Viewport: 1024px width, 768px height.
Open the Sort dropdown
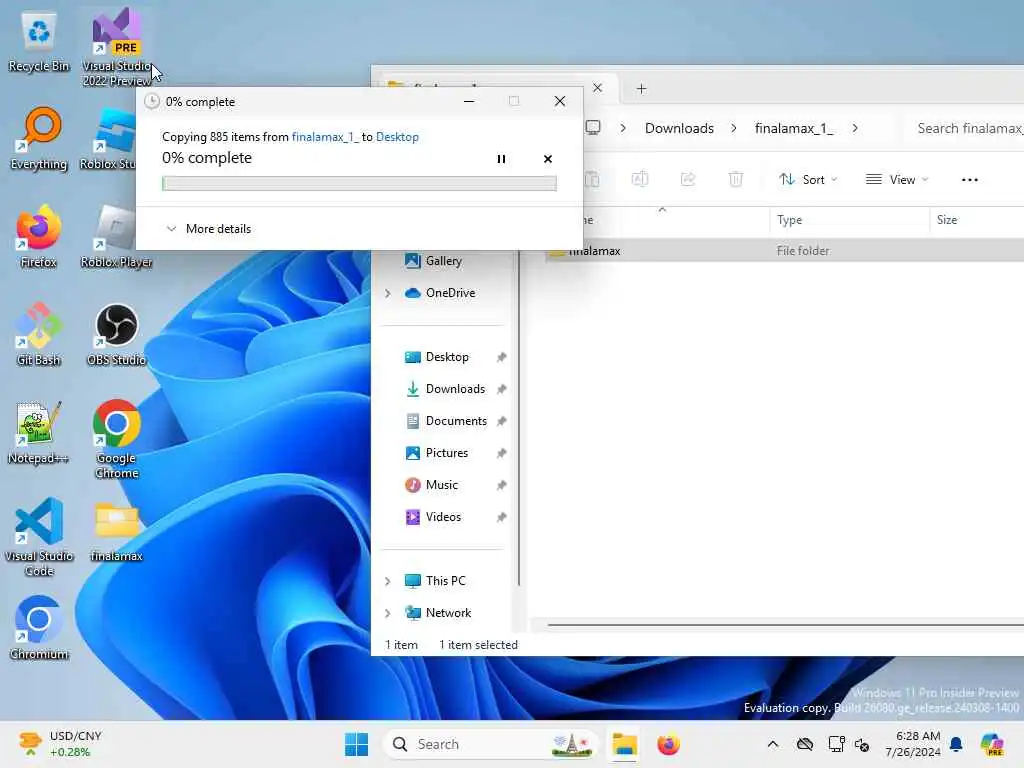pos(808,179)
